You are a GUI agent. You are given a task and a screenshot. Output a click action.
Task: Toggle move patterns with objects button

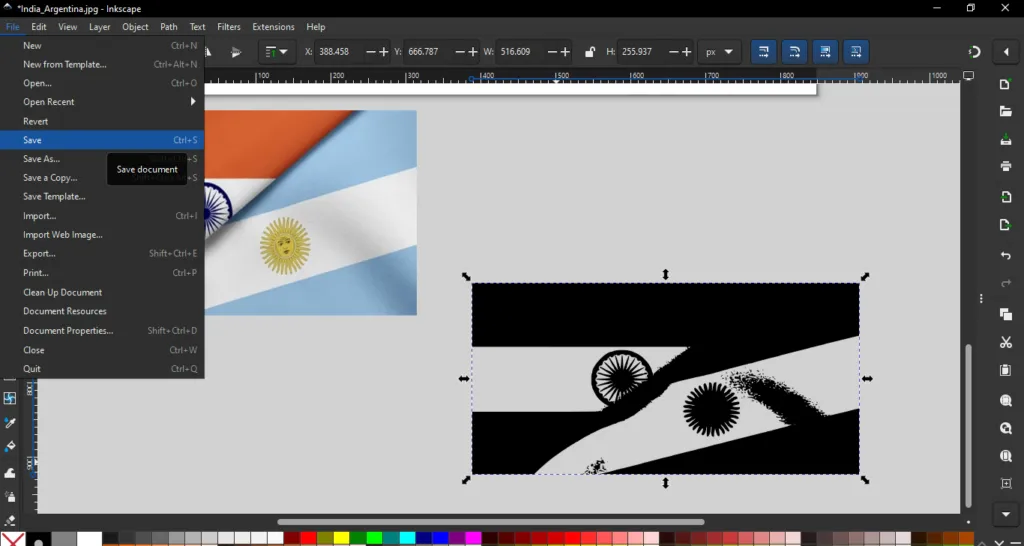tap(856, 52)
